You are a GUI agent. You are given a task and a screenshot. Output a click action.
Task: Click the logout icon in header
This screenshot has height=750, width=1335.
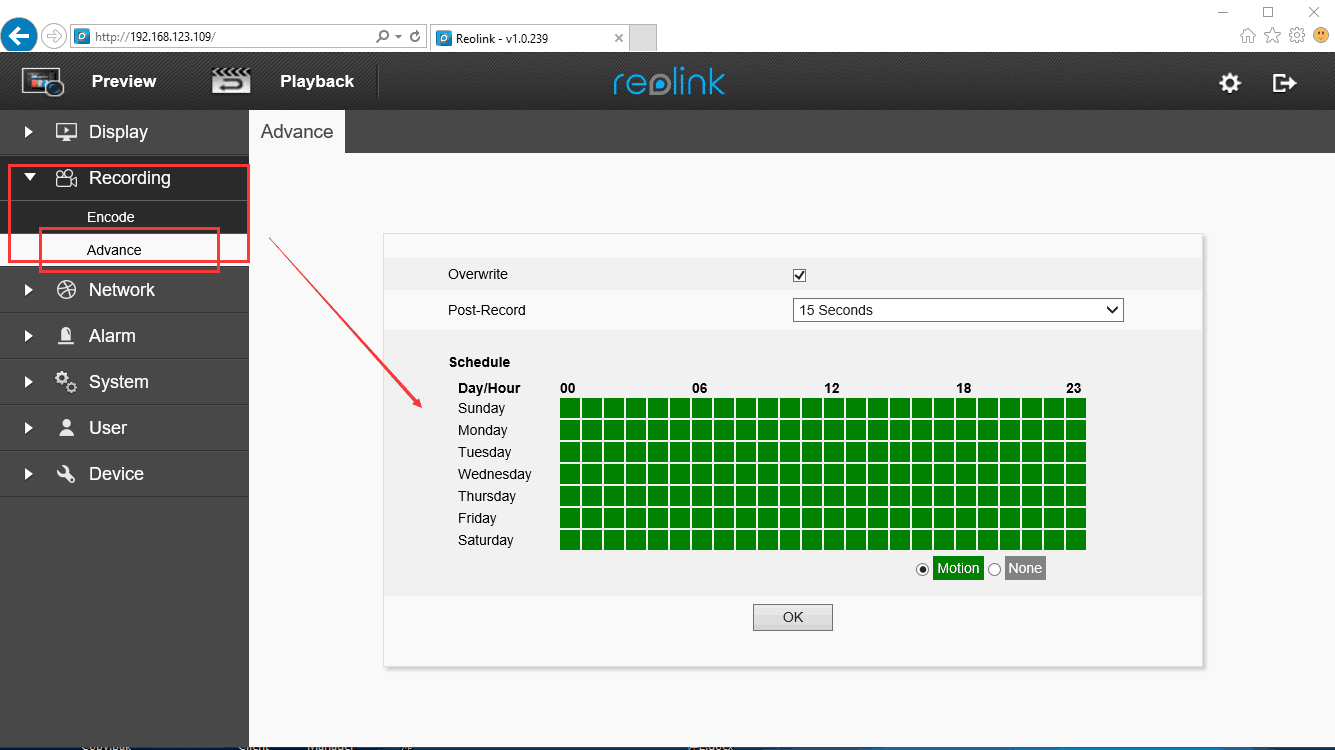(x=1284, y=83)
